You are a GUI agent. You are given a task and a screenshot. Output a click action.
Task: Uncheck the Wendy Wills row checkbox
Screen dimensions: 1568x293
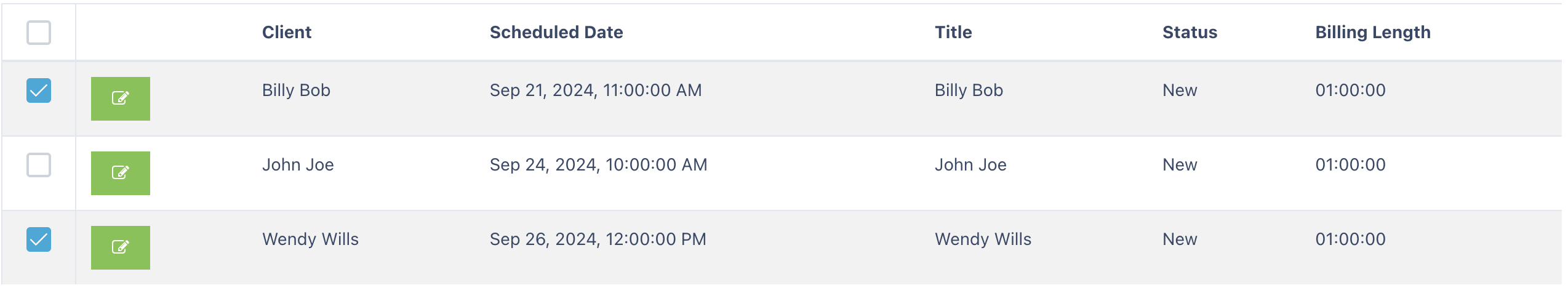pos(39,239)
